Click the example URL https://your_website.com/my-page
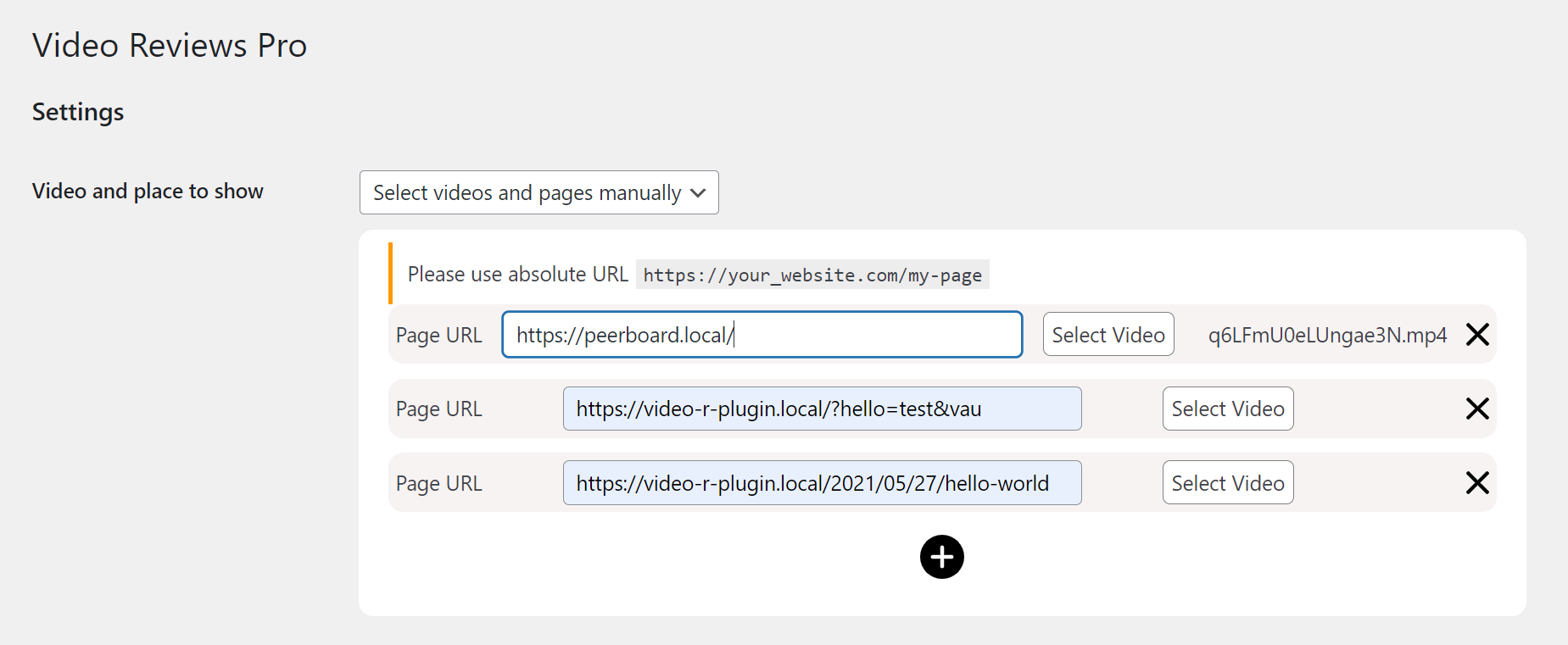This screenshot has width=1568, height=645. [x=812, y=275]
